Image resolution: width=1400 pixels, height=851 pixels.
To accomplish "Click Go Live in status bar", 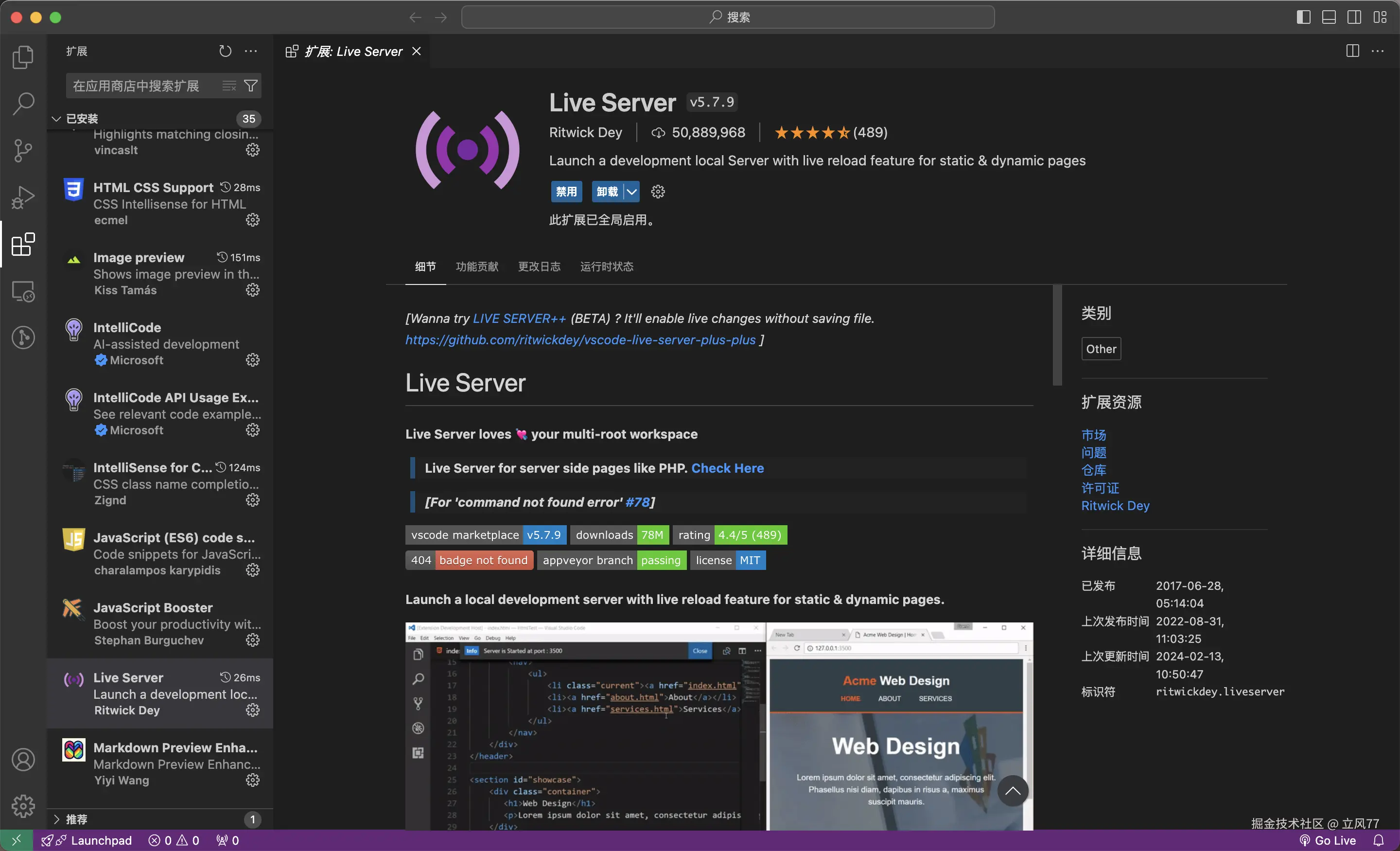I will [x=1329, y=840].
